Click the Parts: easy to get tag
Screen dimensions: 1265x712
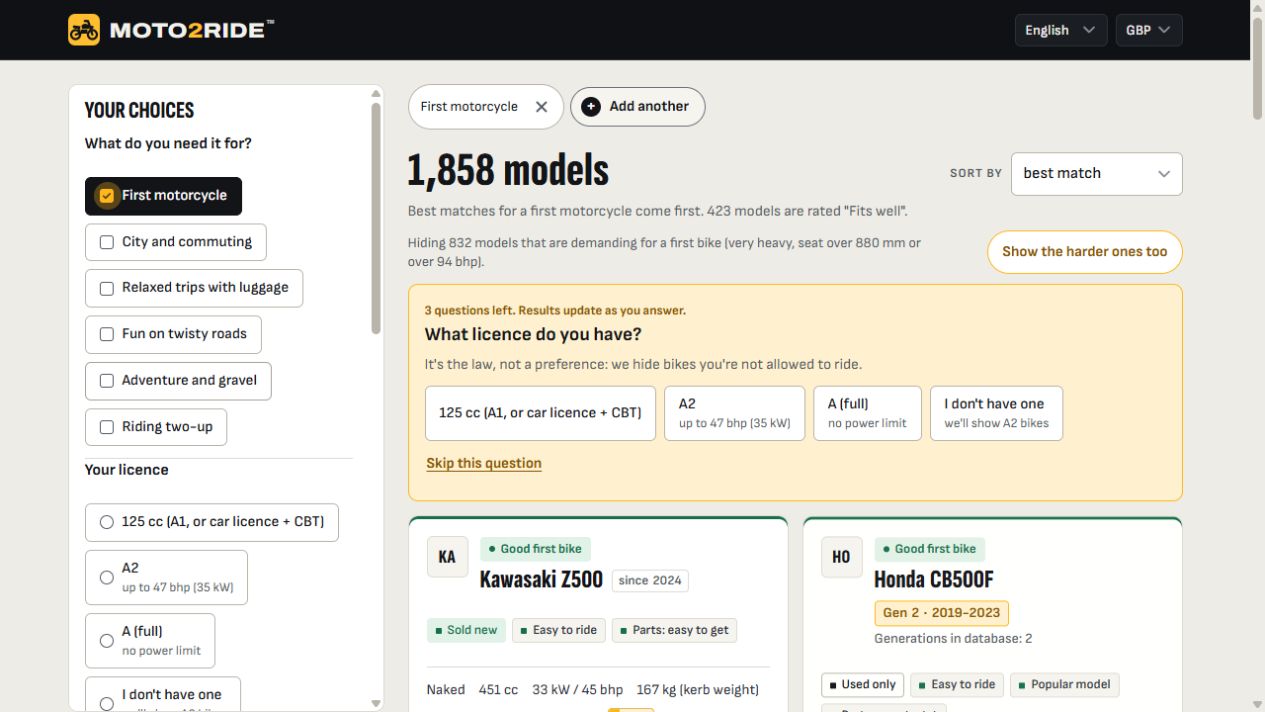(x=674, y=630)
